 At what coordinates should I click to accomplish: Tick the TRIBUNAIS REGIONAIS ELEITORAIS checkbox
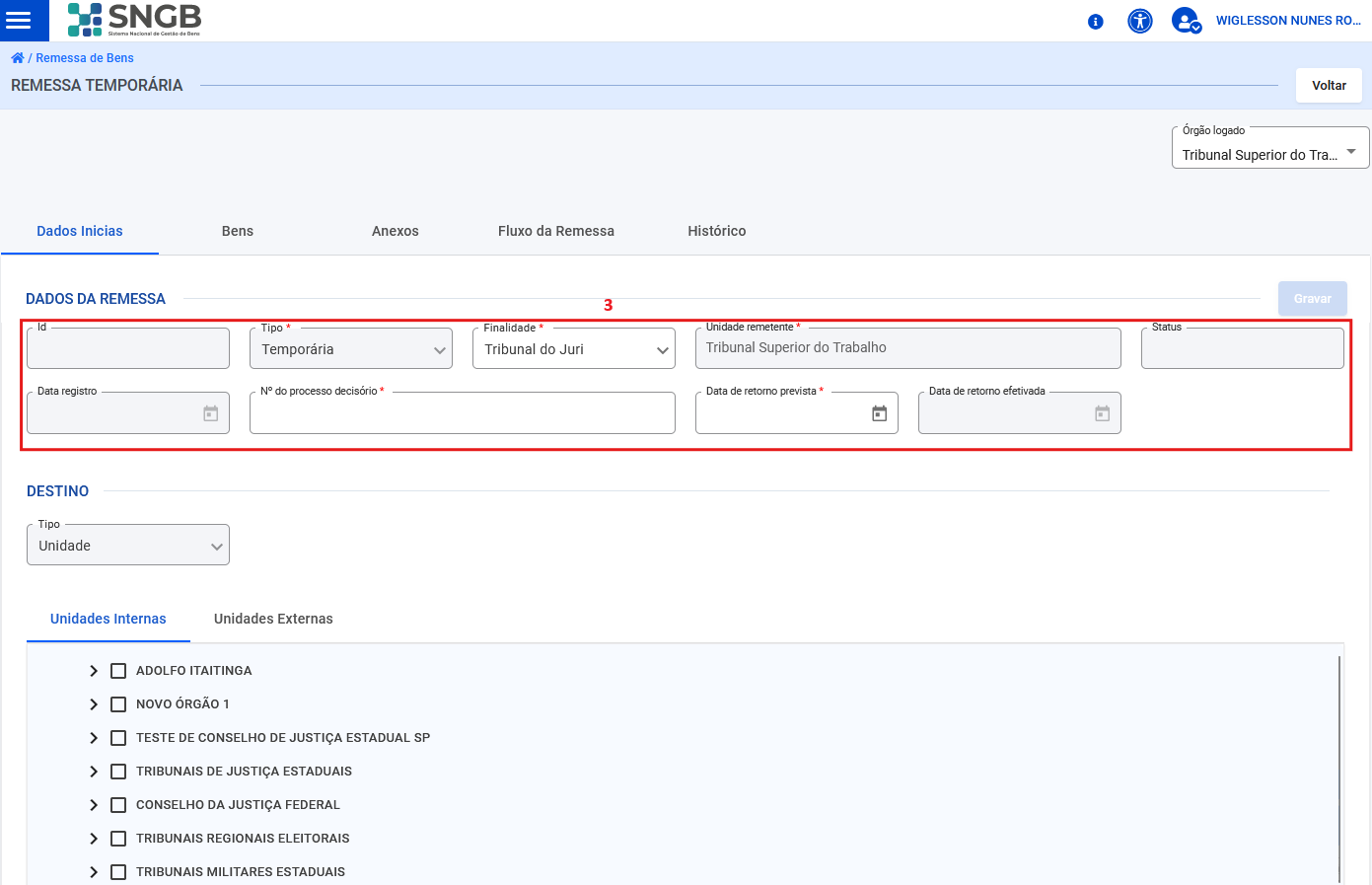[118, 839]
